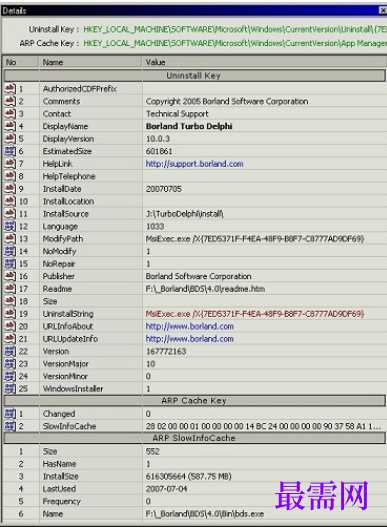Select the 167772163 Version value

166,351
